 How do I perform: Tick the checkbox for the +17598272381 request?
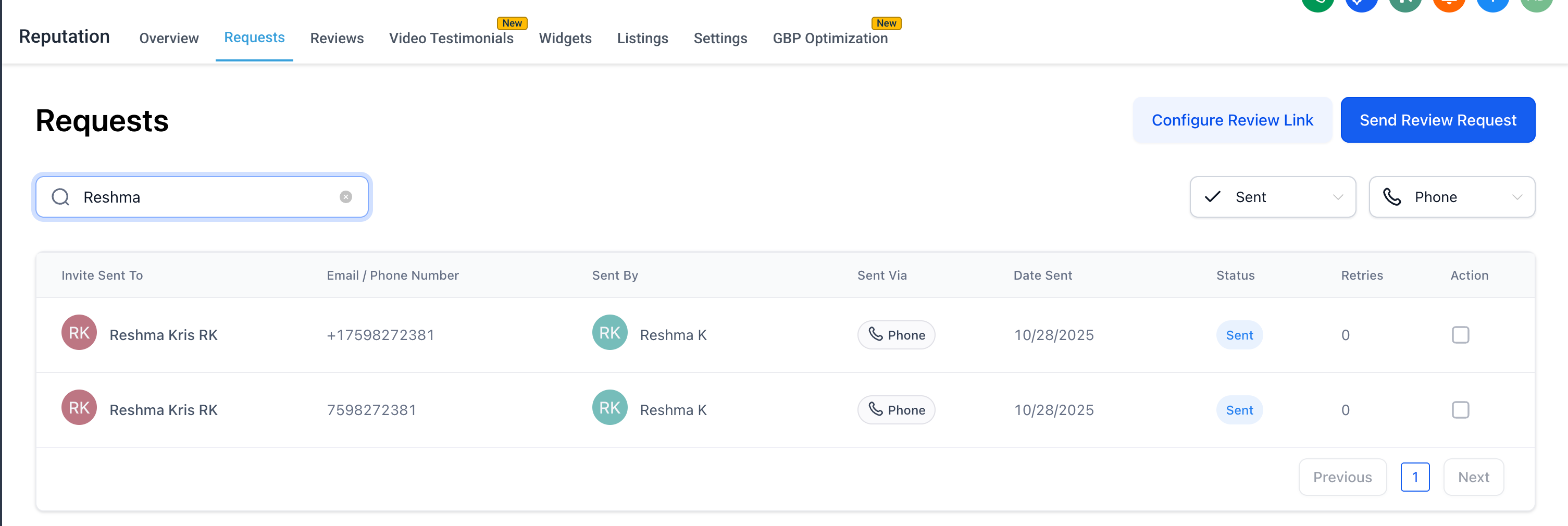1460,335
